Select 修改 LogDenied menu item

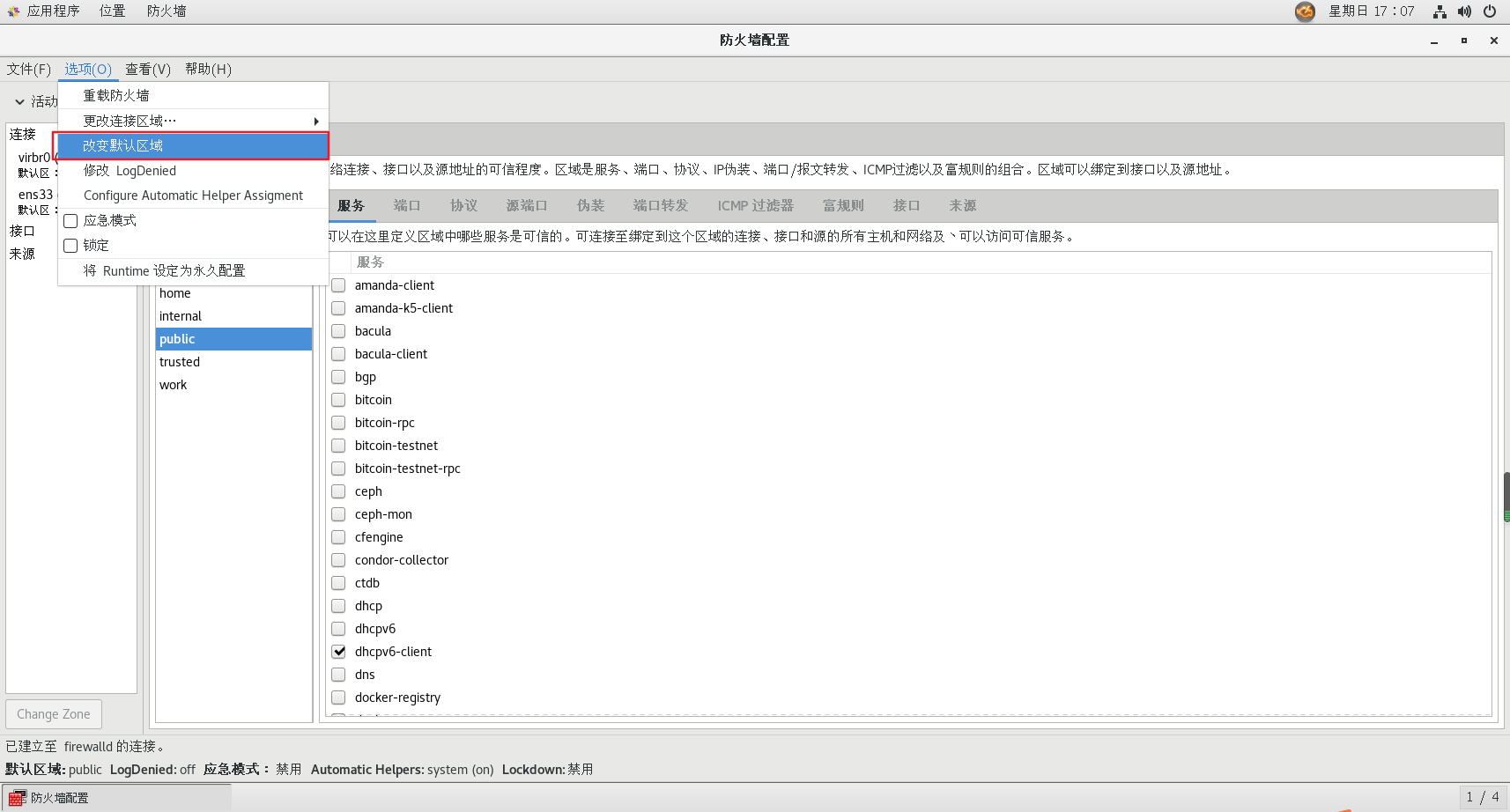[x=193, y=171]
